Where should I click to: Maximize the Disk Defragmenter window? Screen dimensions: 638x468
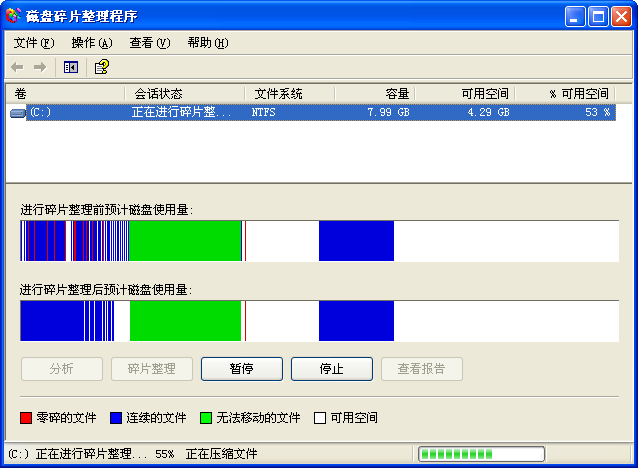coord(598,17)
